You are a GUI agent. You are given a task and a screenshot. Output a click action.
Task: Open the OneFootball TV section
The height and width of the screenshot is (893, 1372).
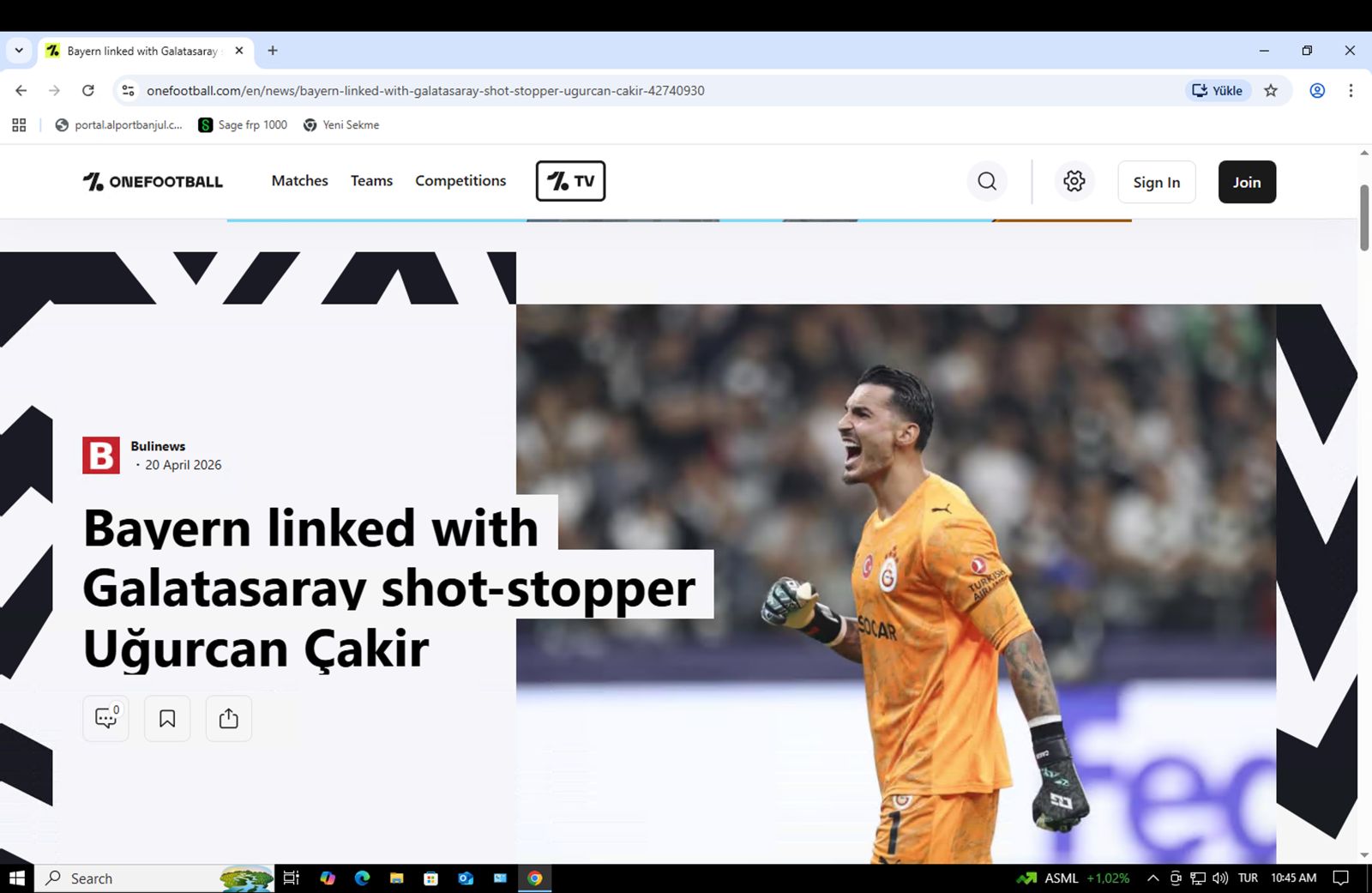pyautogui.click(x=570, y=181)
